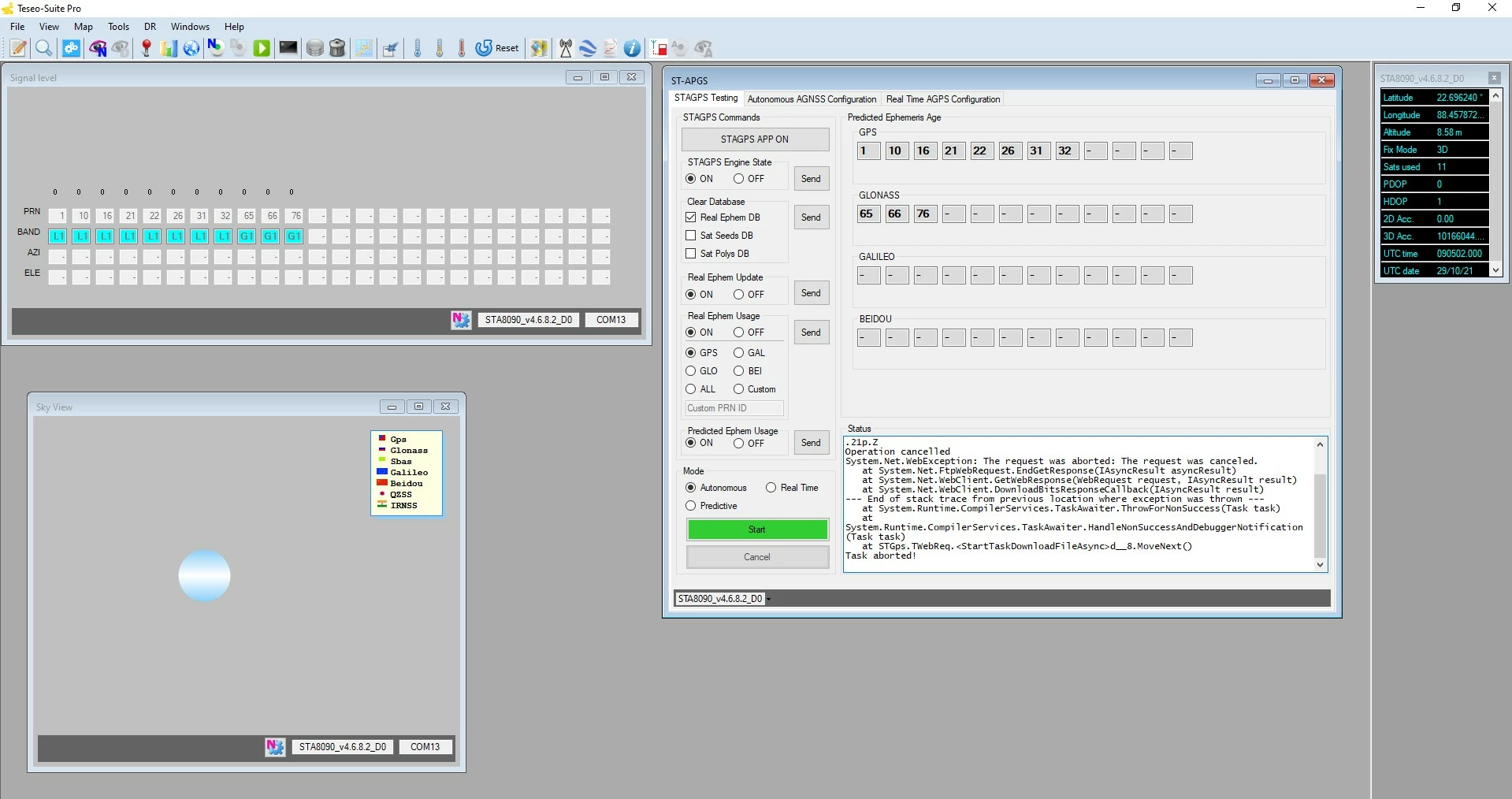This screenshot has height=799, width=1512.
Task: Click the green play arrow icon
Action: [x=262, y=48]
